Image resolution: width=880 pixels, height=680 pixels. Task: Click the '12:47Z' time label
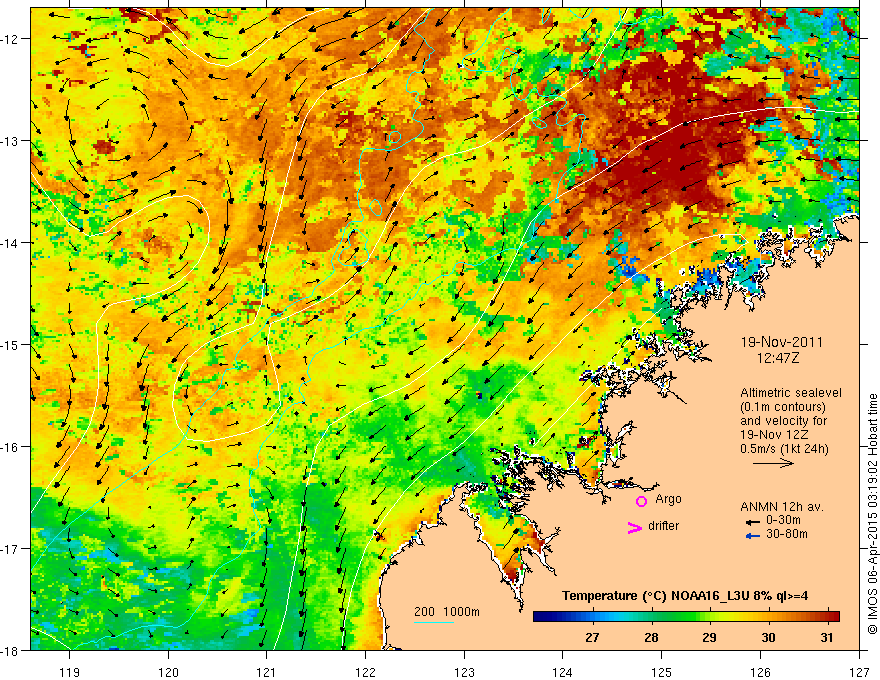[x=777, y=358]
